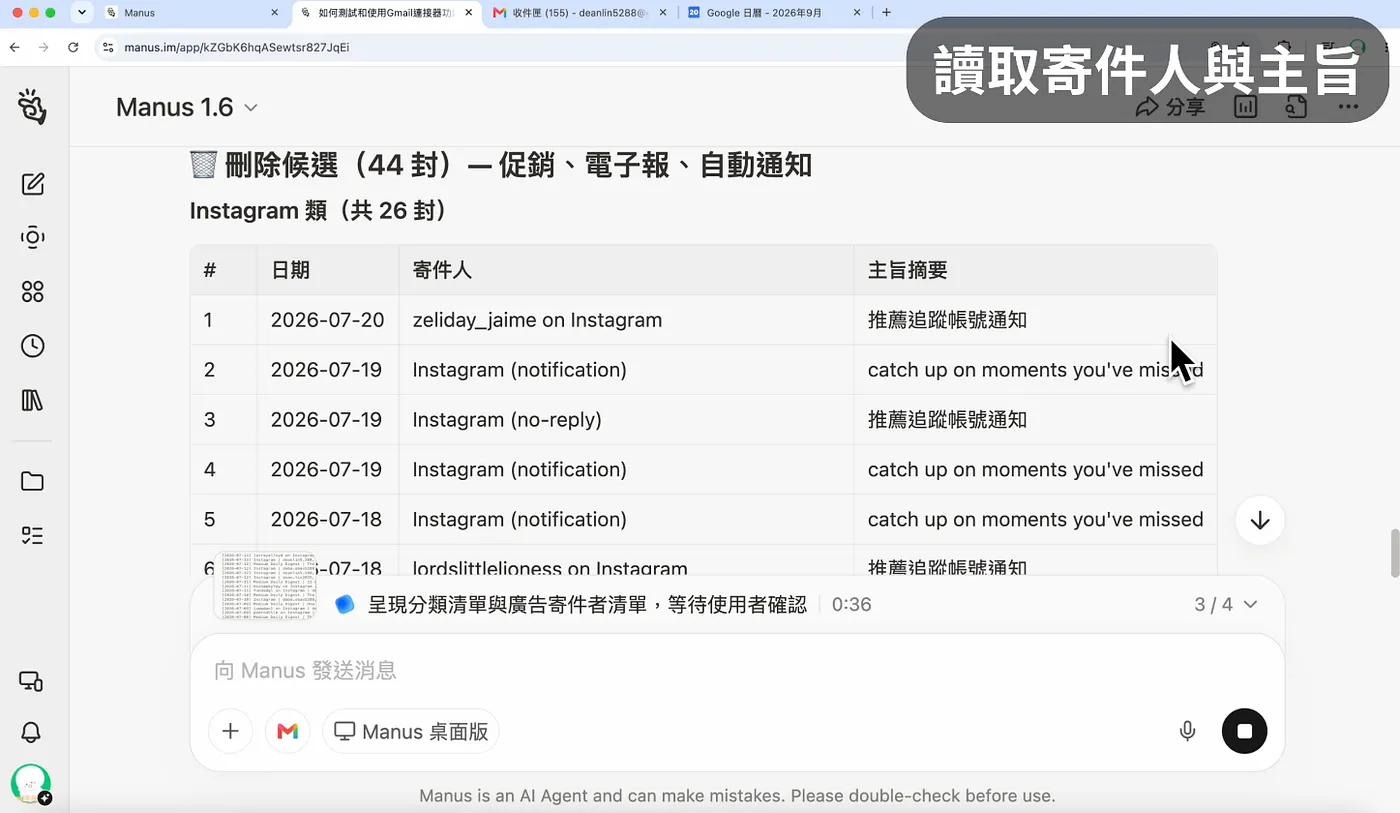Viewport: 1400px width, 813px height.
Task: Click the site info icon beside the URL
Action: pyautogui.click(x=109, y=47)
